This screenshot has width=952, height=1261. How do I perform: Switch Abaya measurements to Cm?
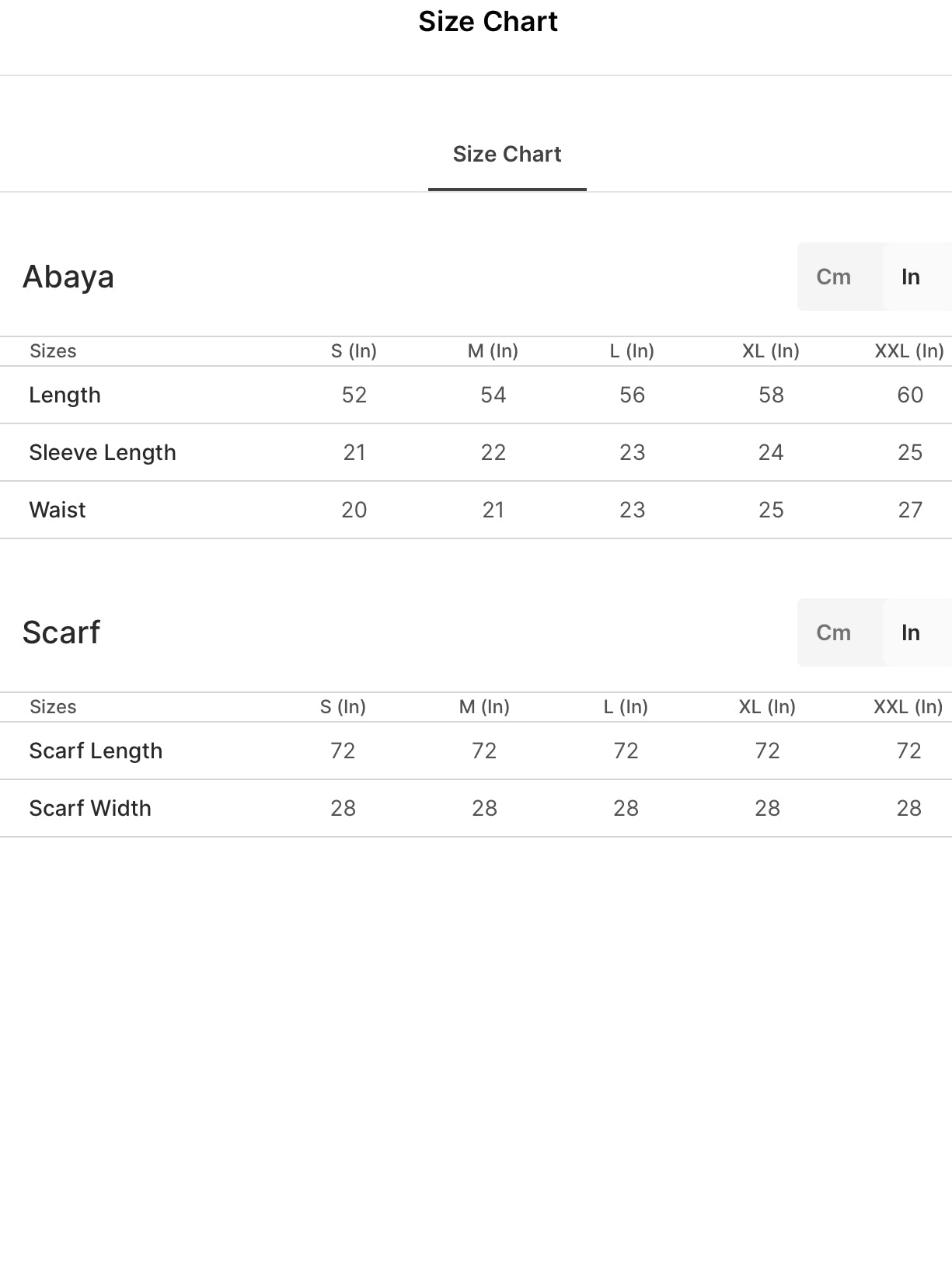(x=833, y=277)
